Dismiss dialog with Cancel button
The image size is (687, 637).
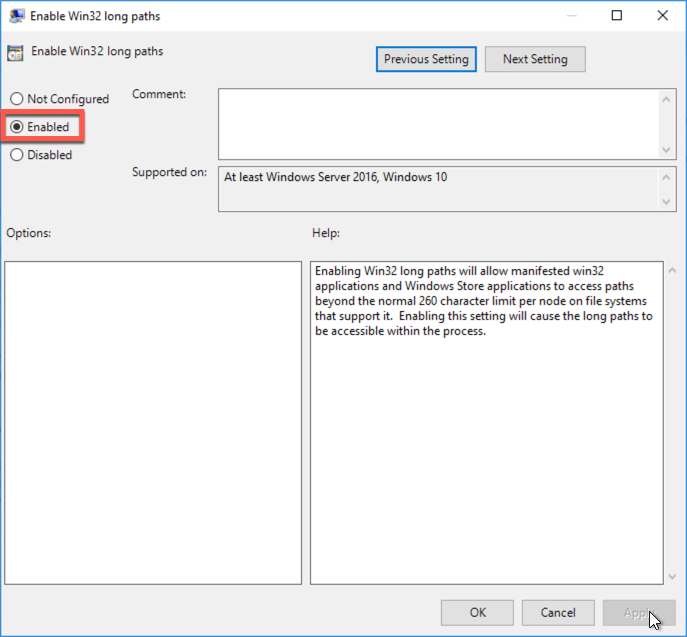pyautogui.click(x=558, y=612)
